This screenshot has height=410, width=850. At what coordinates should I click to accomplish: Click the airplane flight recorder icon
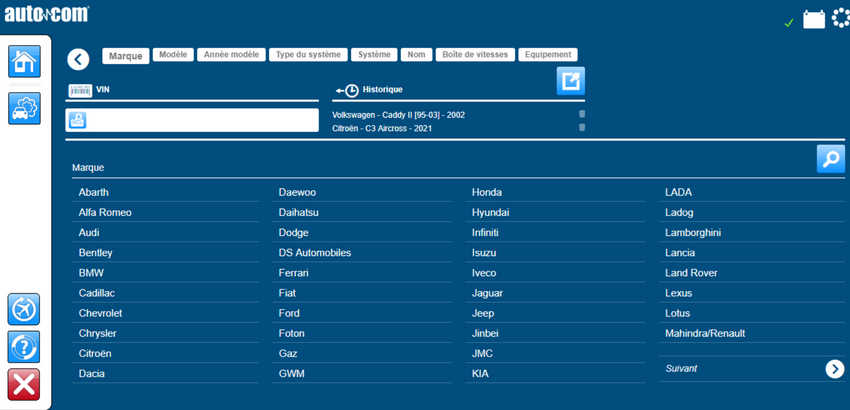24,309
